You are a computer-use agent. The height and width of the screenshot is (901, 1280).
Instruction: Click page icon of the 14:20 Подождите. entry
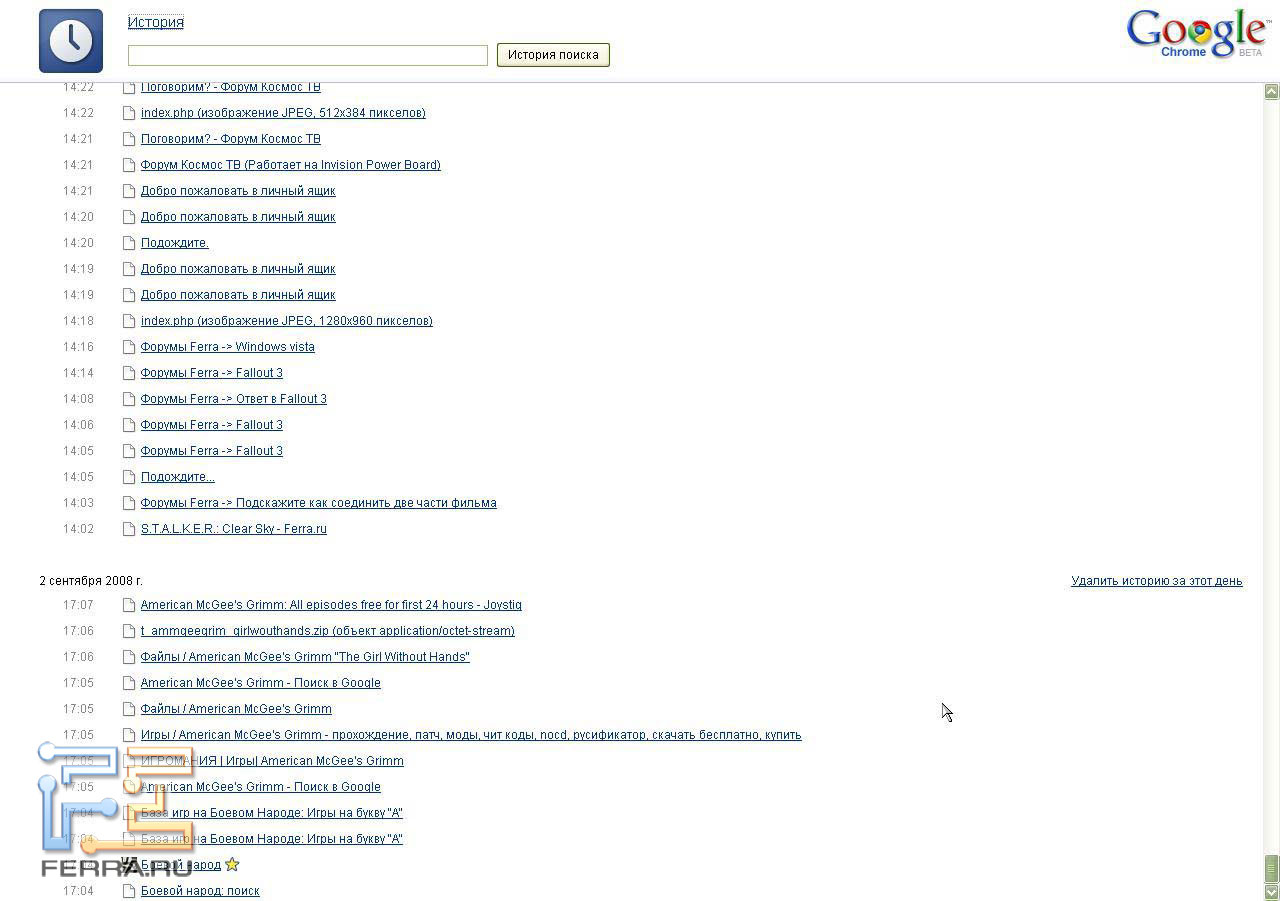pos(129,243)
